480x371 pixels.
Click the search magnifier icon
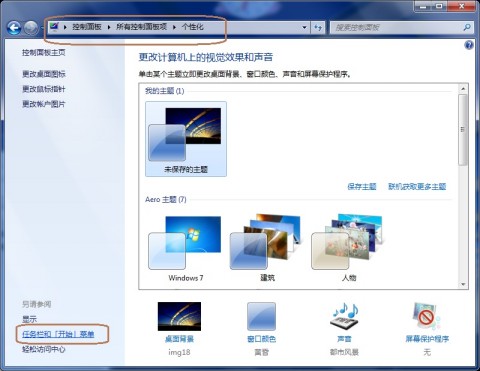point(467,27)
